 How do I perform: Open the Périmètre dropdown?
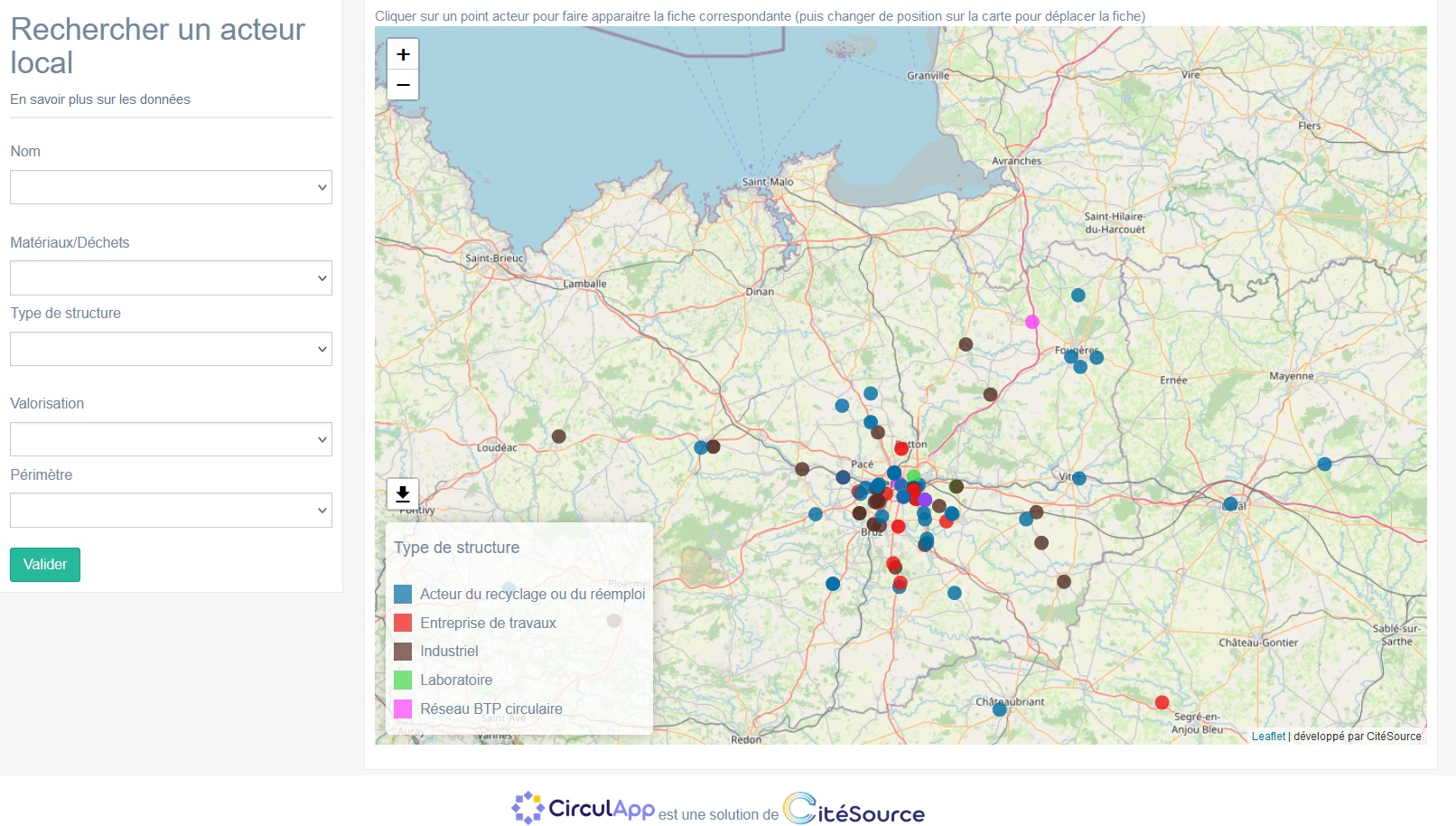pyautogui.click(x=171, y=511)
